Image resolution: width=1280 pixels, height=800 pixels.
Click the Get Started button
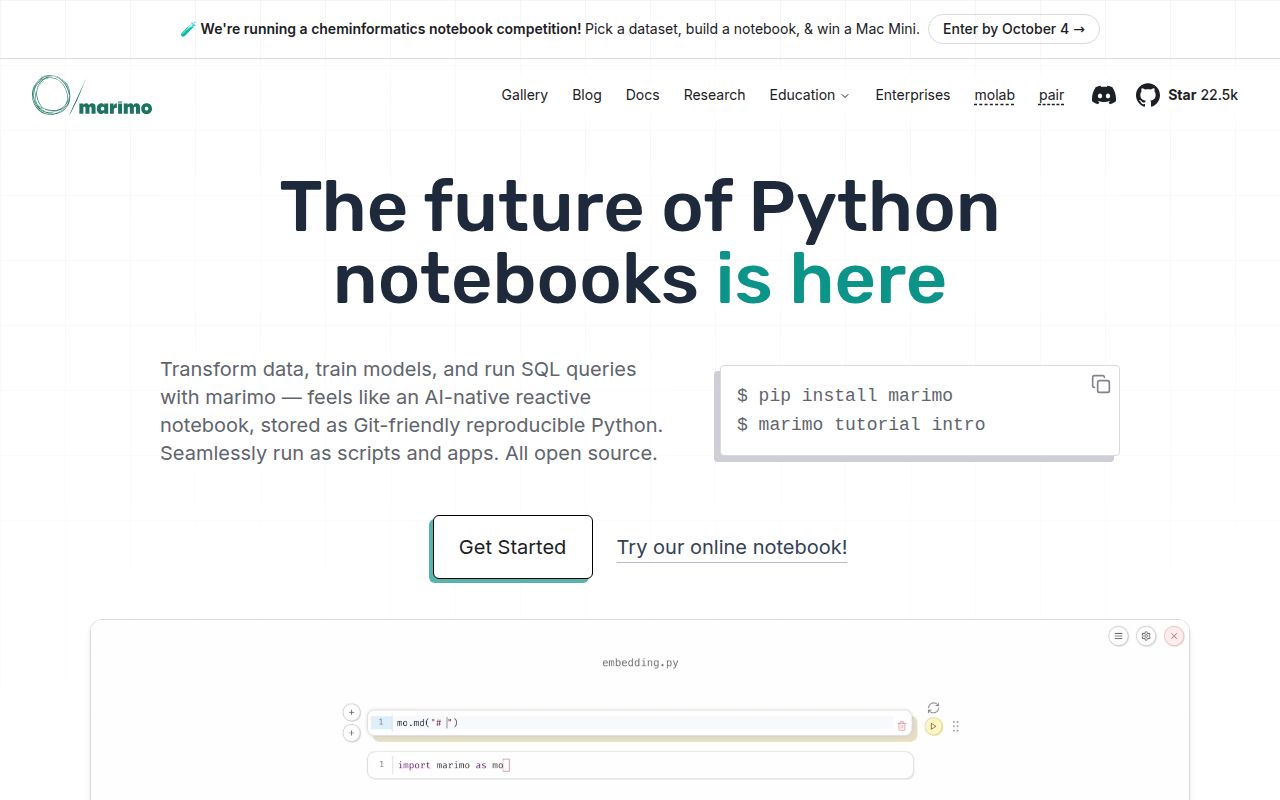513,547
